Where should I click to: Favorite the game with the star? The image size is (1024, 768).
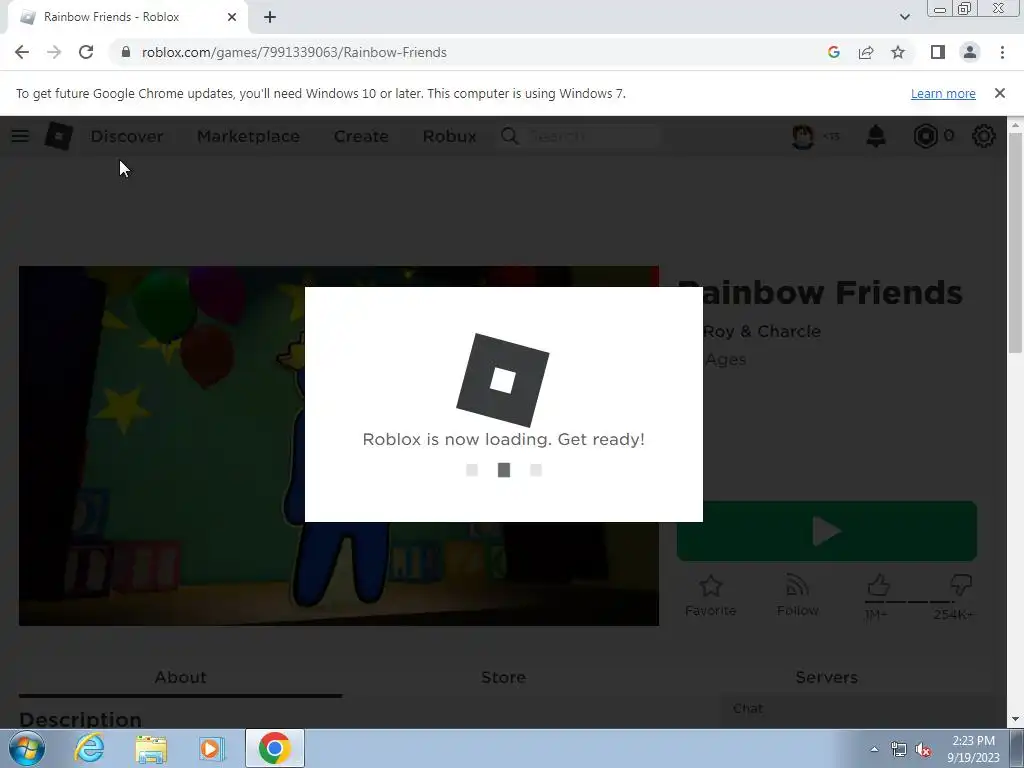click(x=711, y=596)
